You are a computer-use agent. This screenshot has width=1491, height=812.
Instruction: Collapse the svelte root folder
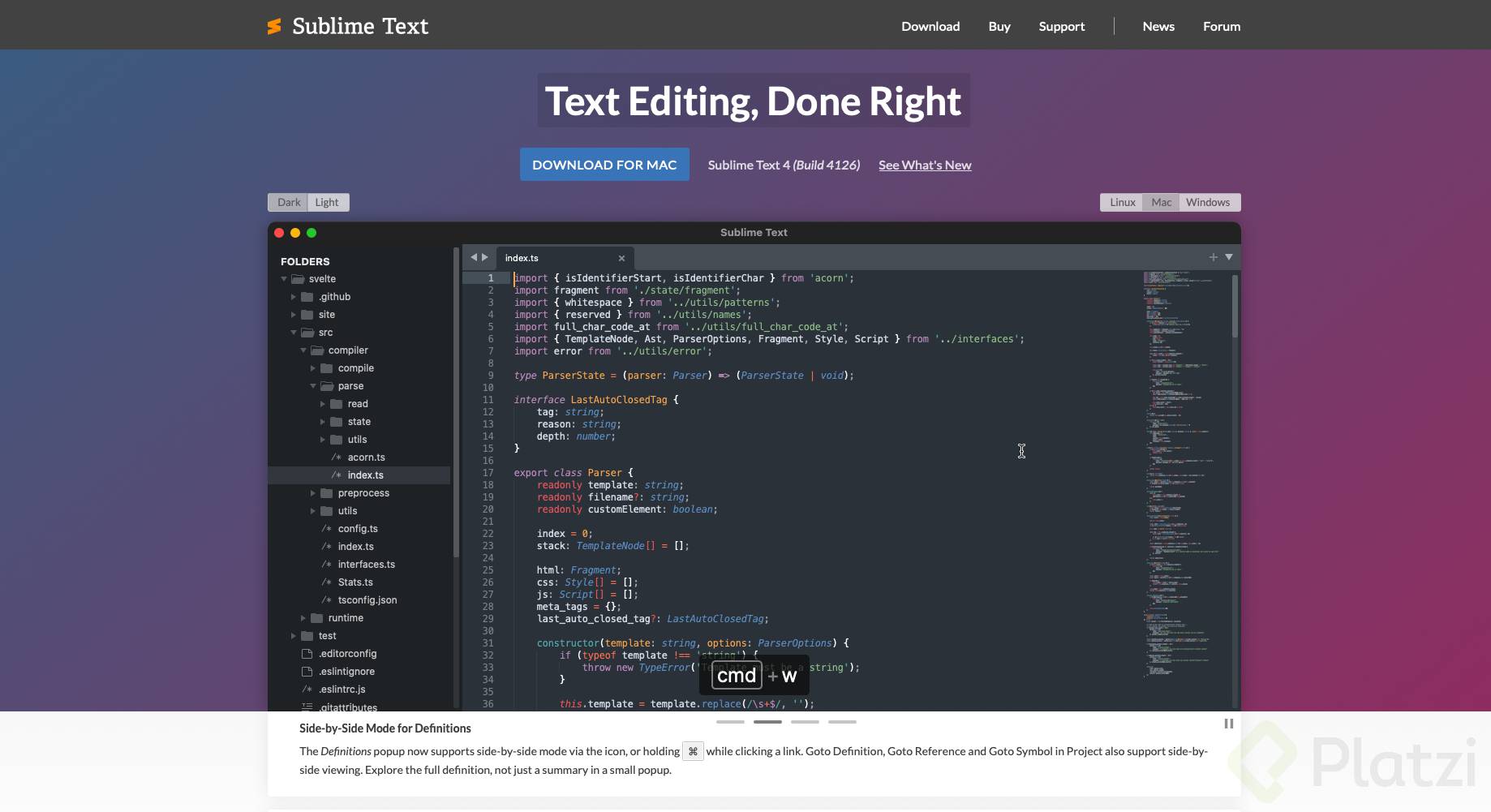point(284,279)
